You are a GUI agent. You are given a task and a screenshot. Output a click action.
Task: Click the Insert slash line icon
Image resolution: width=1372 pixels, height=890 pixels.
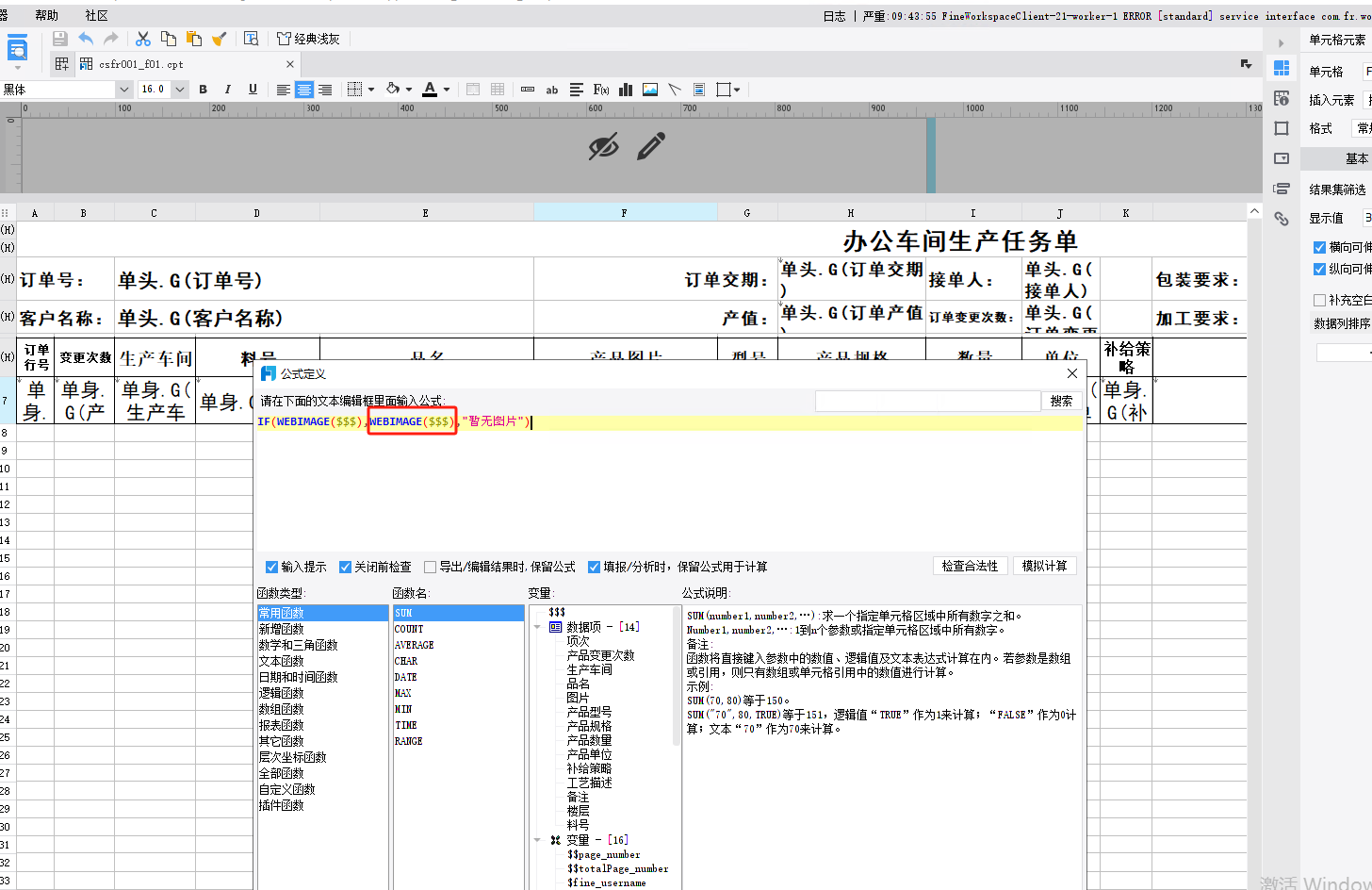pyautogui.click(x=675, y=90)
